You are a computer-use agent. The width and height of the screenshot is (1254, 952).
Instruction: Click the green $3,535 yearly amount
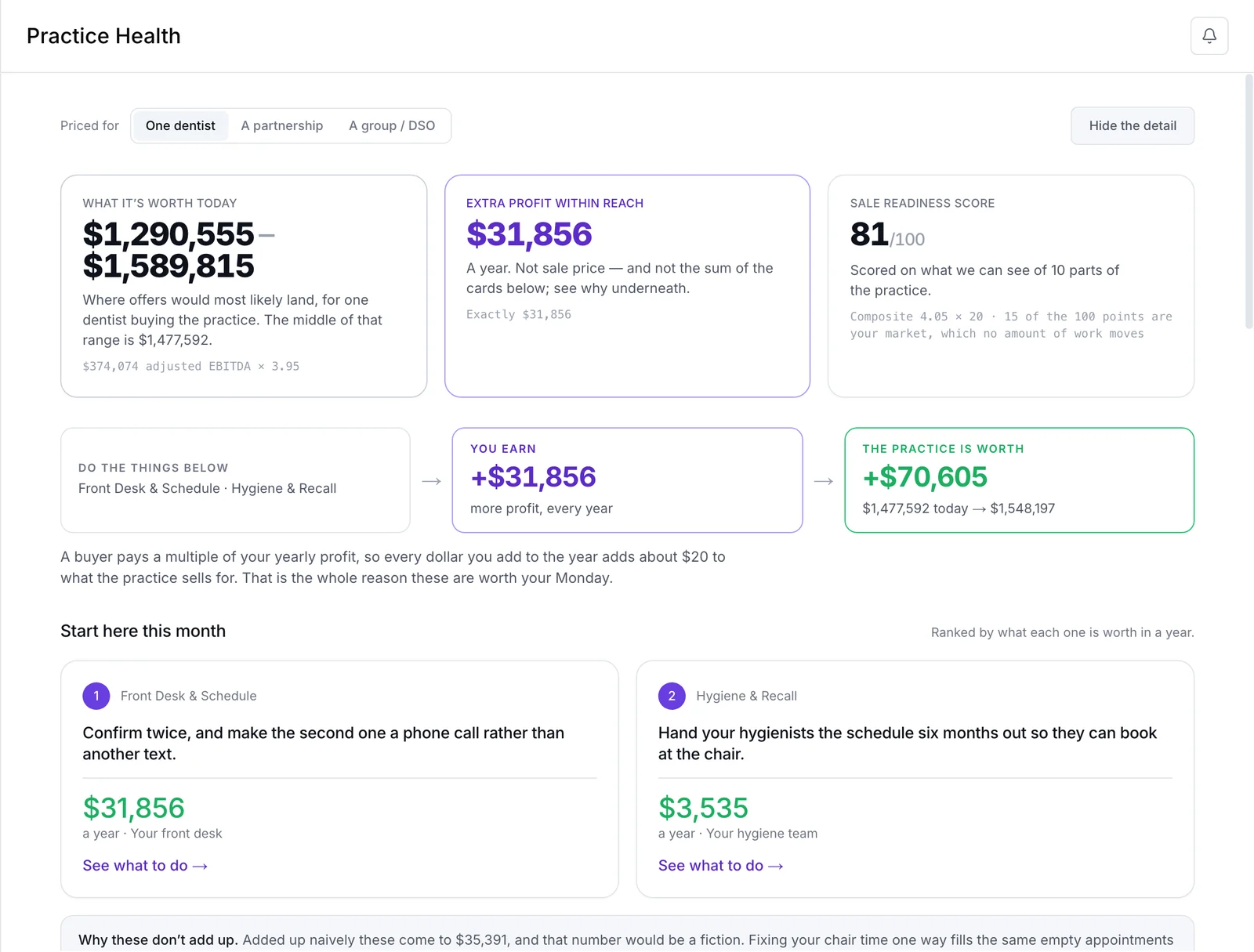pos(704,808)
